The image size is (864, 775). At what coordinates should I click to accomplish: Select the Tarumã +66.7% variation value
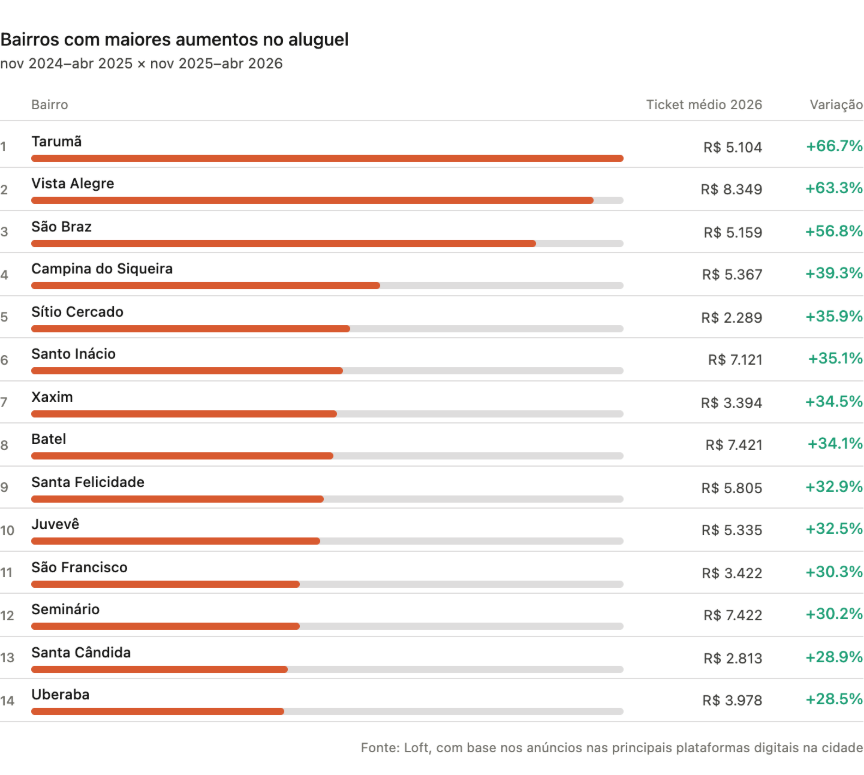[x=833, y=147]
